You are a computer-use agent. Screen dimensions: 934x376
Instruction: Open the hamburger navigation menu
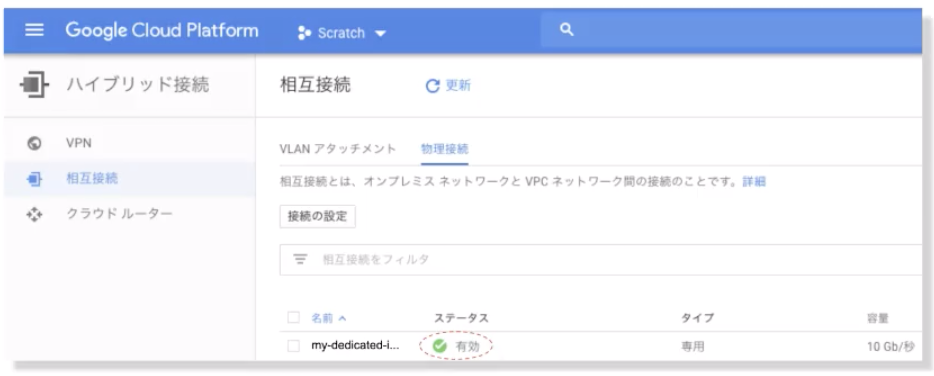click(x=34, y=31)
